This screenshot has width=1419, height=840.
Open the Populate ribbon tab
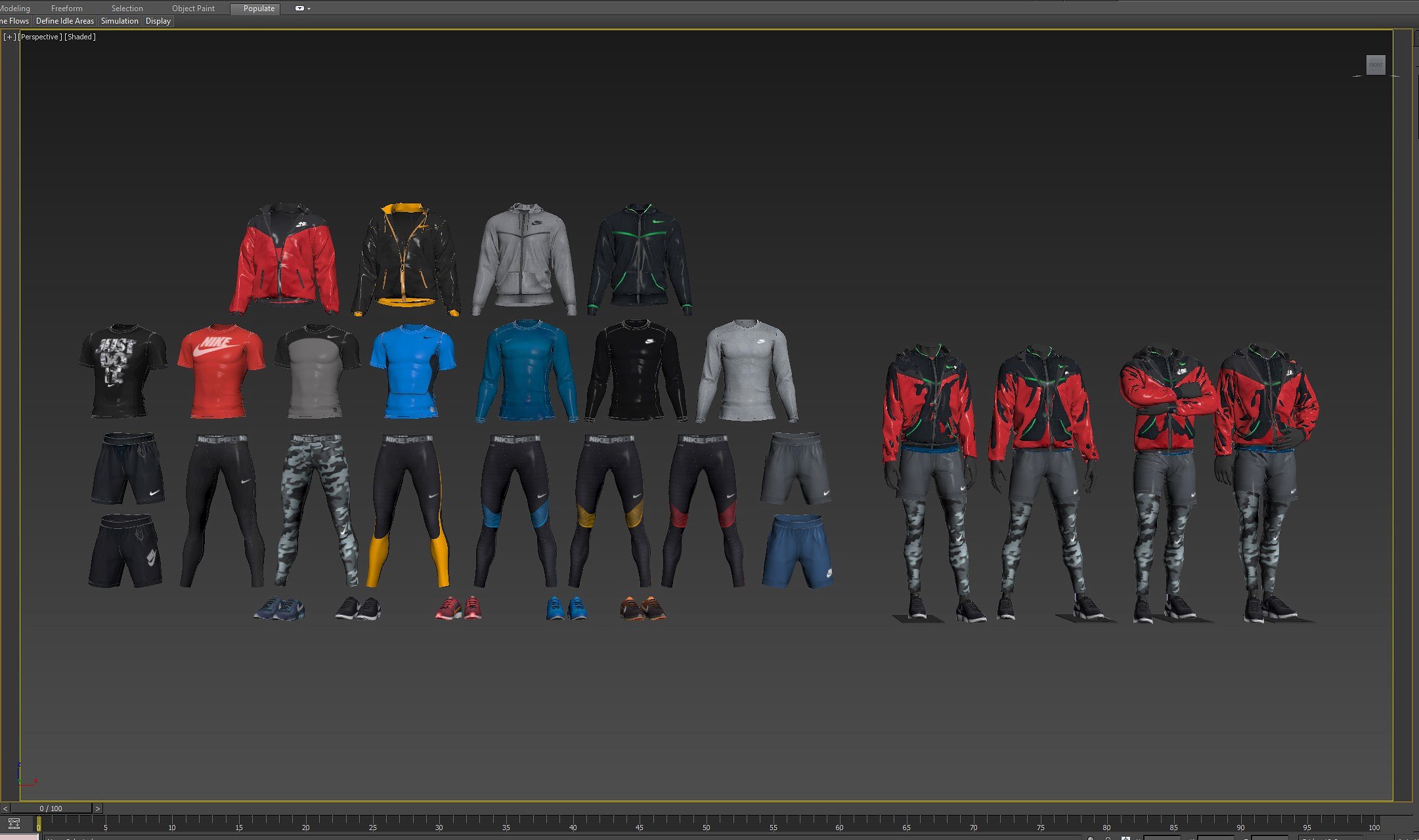pyautogui.click(x=259, y=9)
